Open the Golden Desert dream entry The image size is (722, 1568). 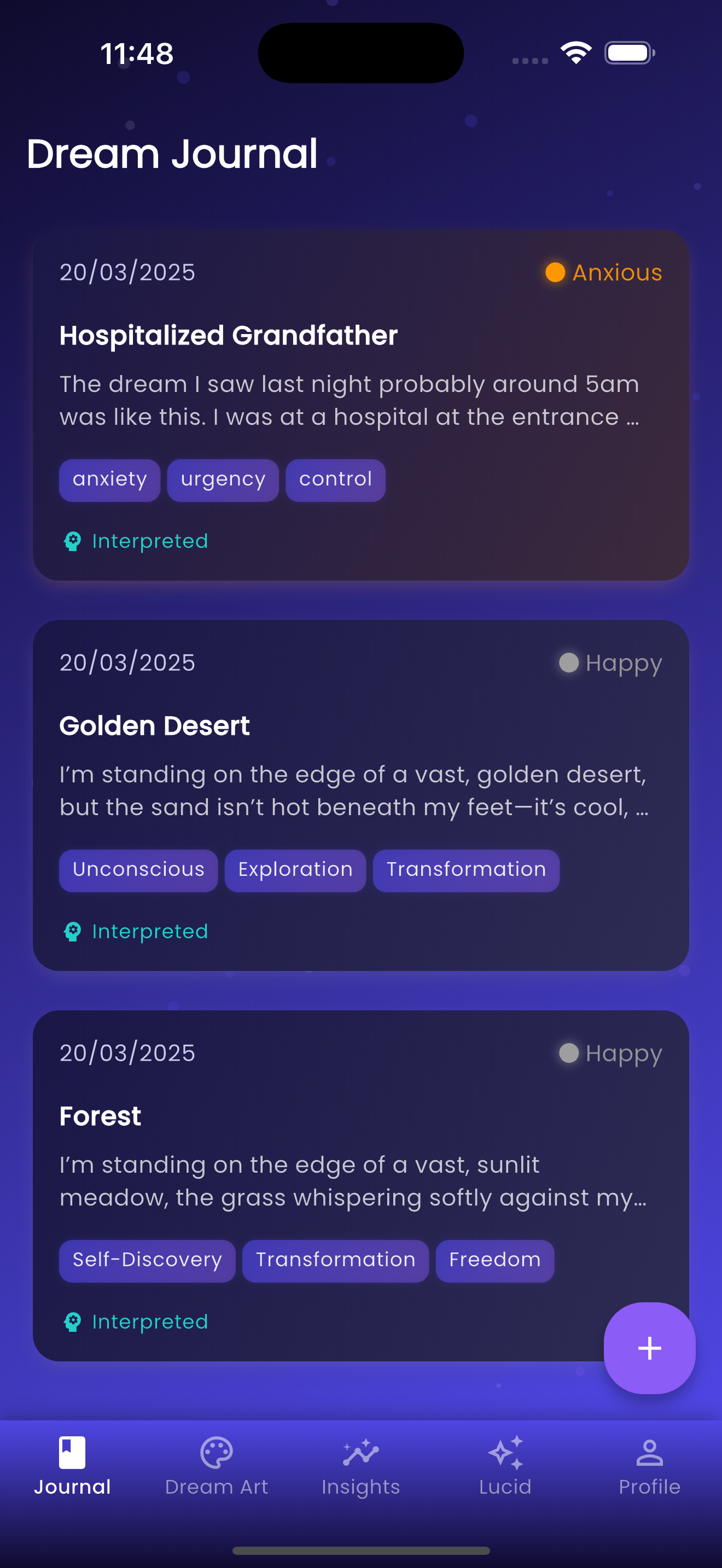(155, 726)
